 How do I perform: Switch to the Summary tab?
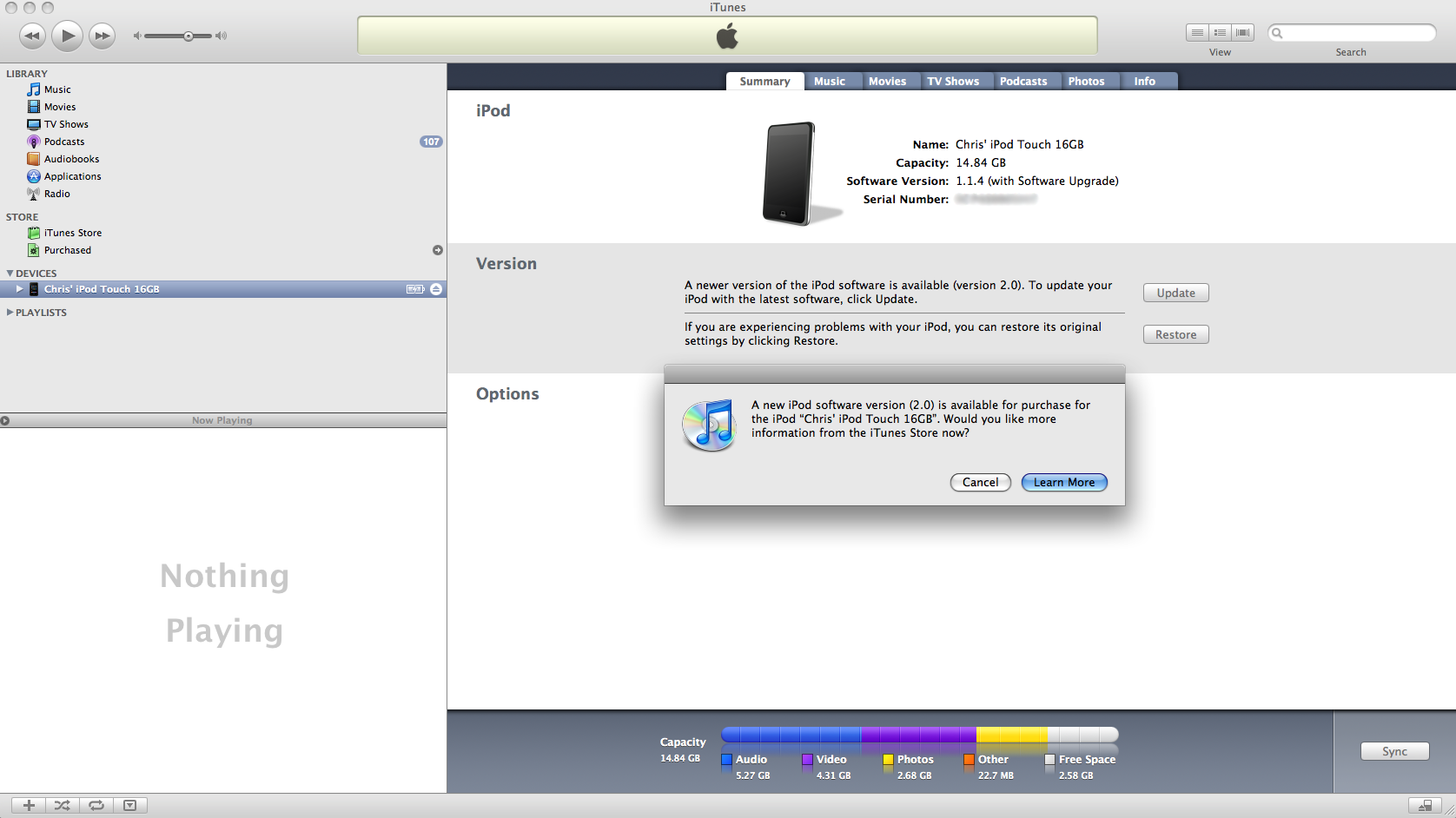click(764, 81)
